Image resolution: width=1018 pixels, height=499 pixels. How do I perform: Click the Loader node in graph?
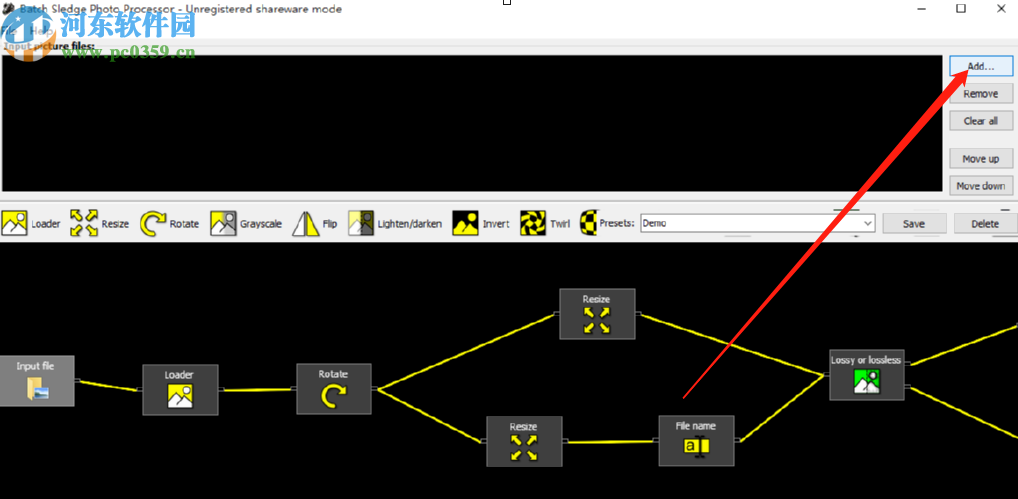180,389
